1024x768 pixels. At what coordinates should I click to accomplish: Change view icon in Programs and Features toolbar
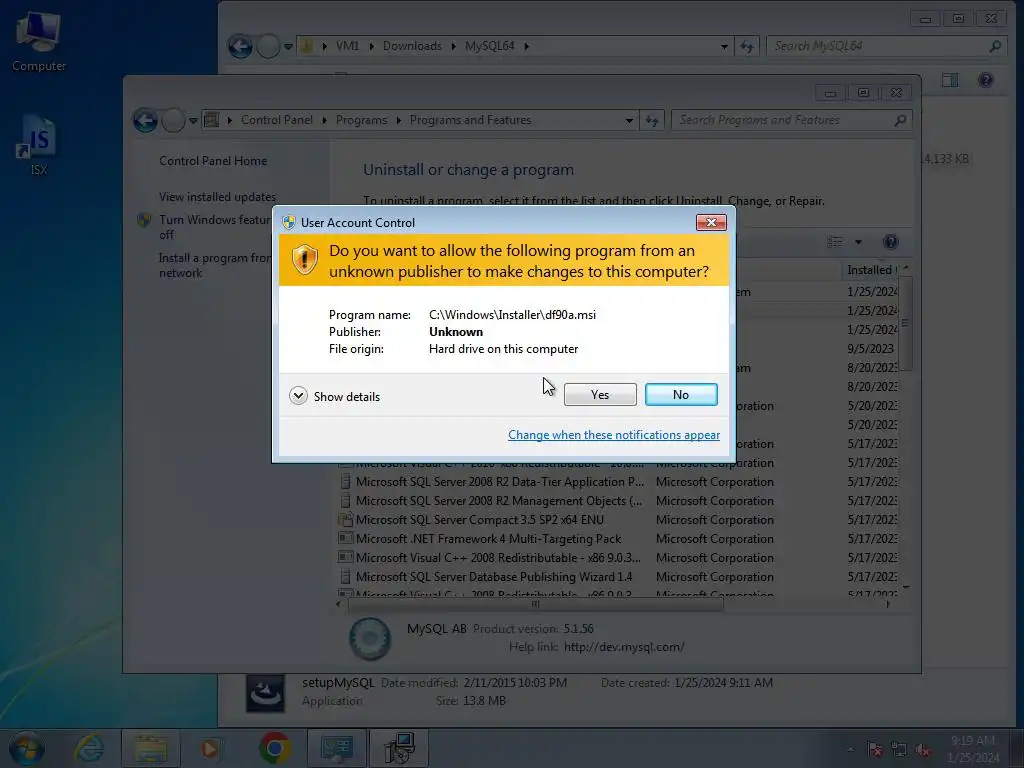835,242
